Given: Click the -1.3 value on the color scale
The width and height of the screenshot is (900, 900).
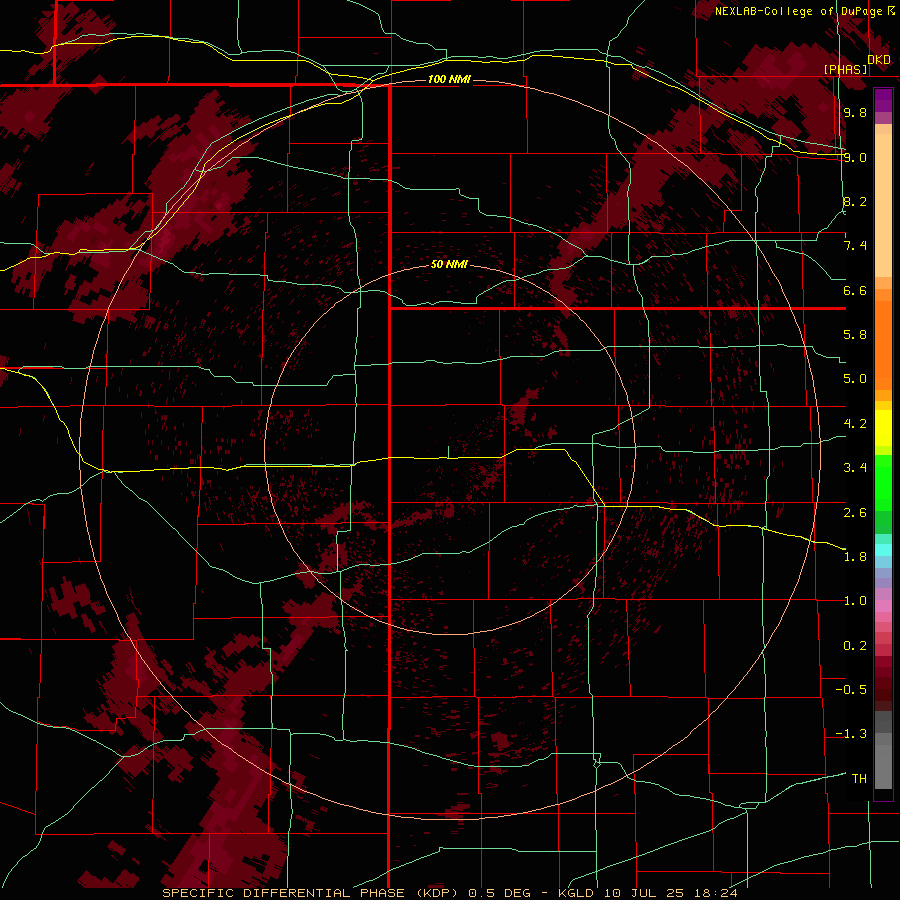Looking at the screenshot, I should point(851,734).
